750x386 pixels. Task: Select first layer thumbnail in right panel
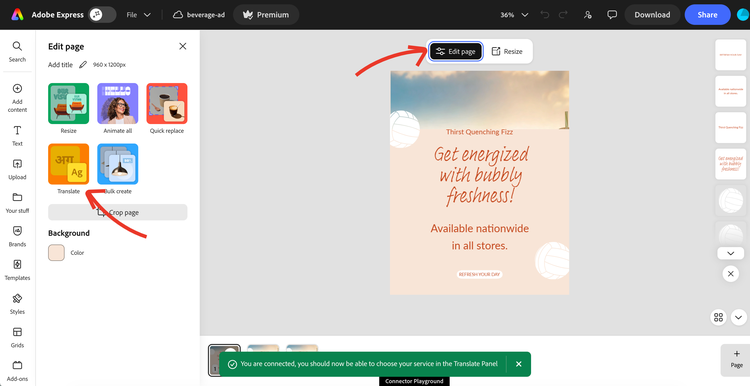(x=730, y=55)
